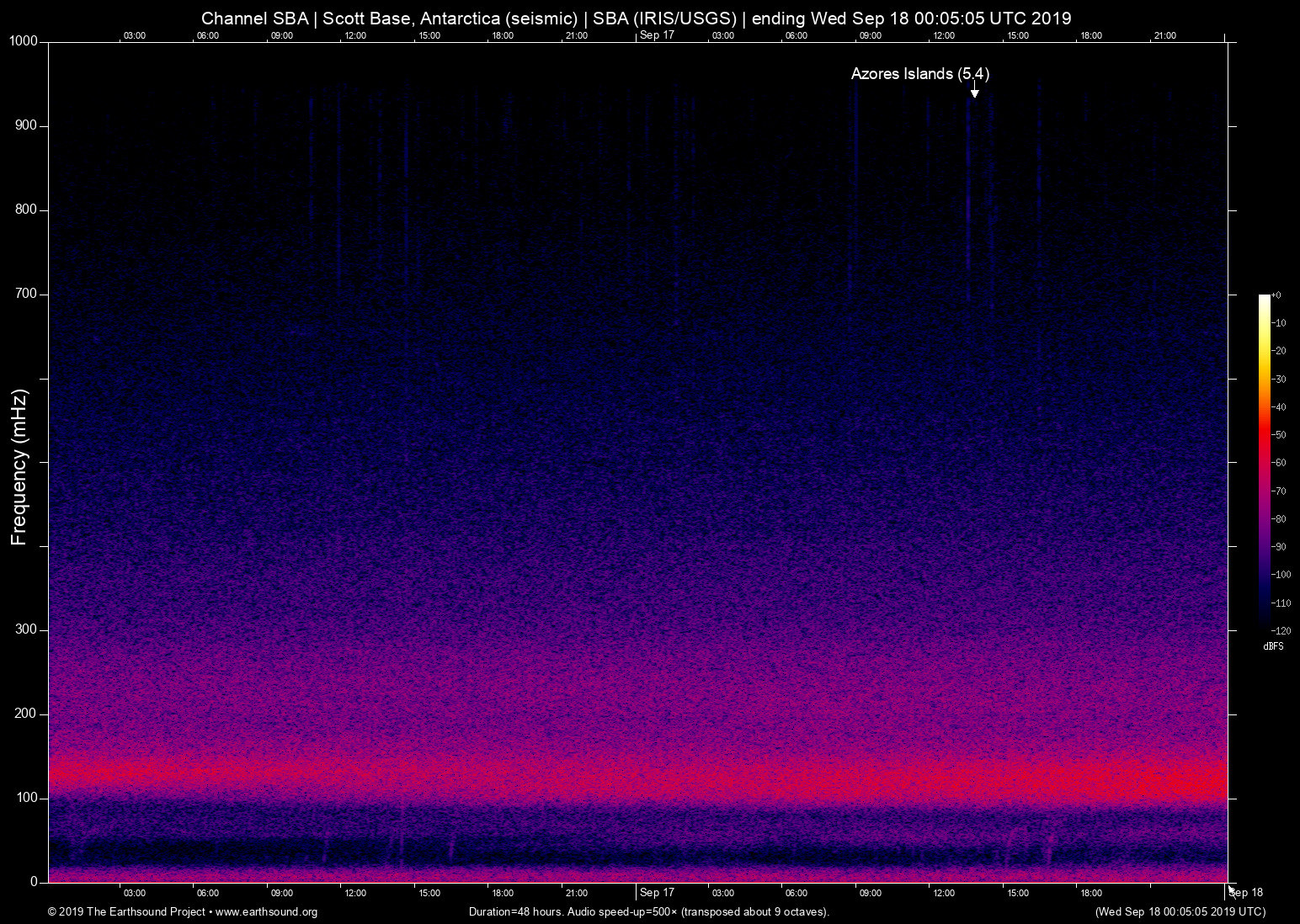Select the 700 frequency tick label
Image resolution: width=1300 pixels, height=924 pixels.
click(26, 294)
